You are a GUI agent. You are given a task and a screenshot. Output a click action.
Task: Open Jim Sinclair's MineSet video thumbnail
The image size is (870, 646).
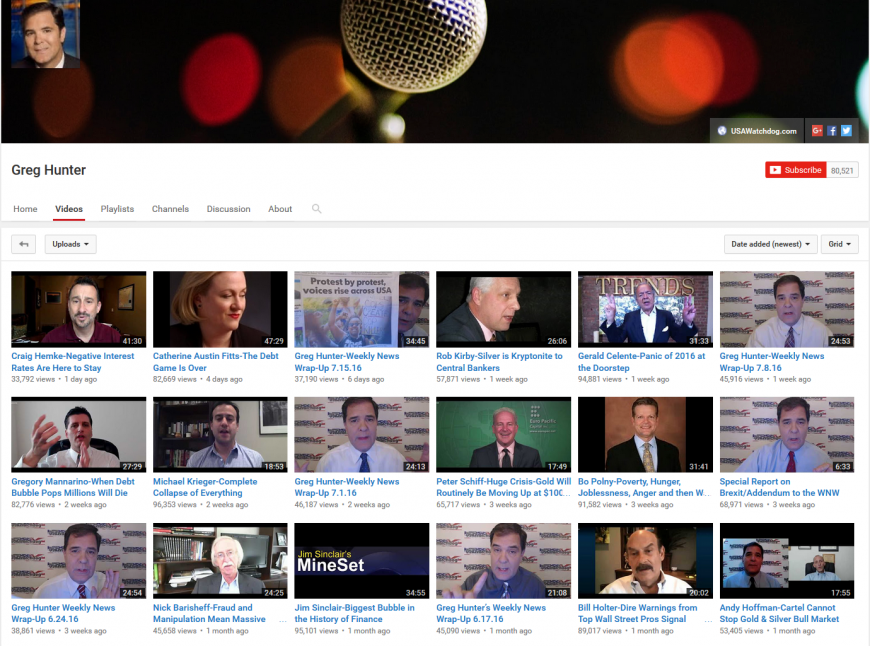361,561
